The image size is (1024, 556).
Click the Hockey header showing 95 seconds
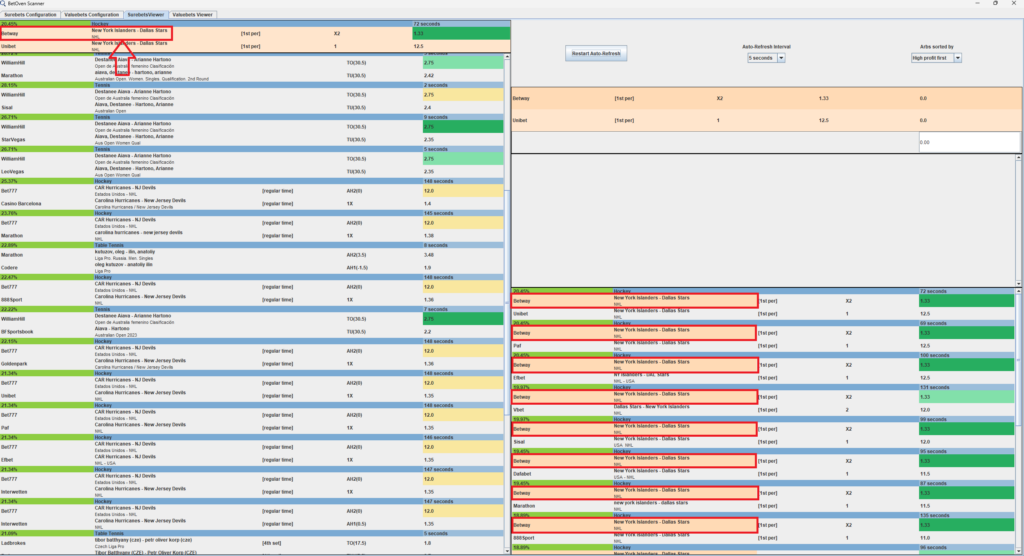(763, 451)
